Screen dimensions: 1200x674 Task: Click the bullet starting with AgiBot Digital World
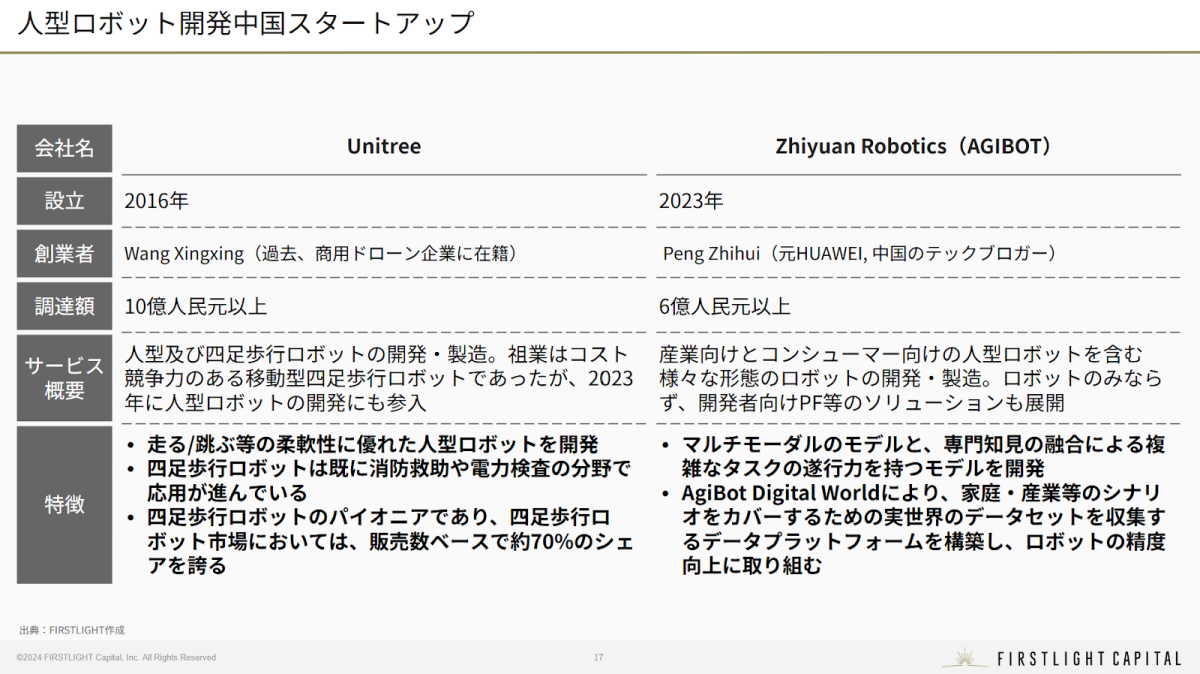tap(915, 530)
